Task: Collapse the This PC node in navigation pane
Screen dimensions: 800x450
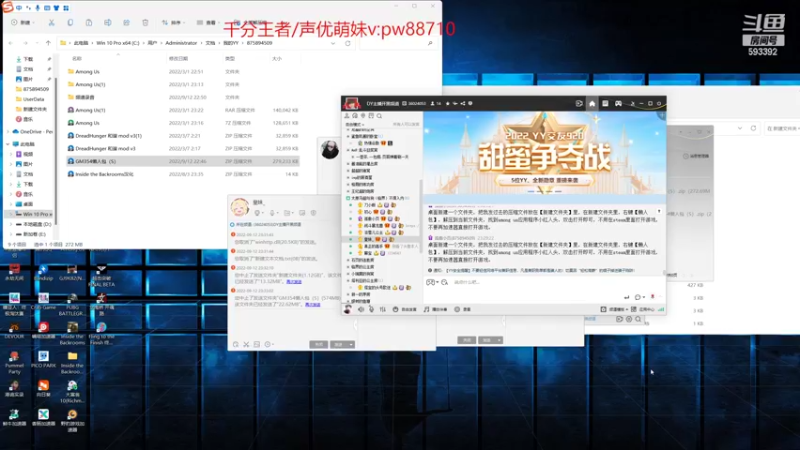Action: (9, 144)
